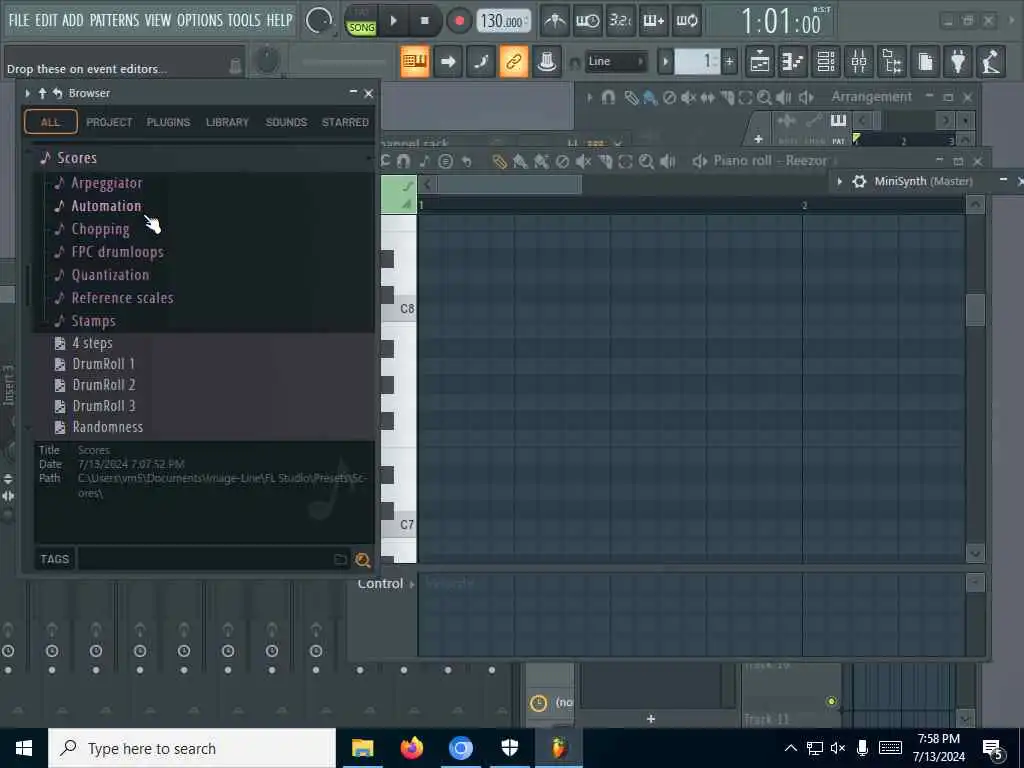Open the Channel rack view from the main toolbar
This screenshot has width=1024, height=768.
(826, 61)
